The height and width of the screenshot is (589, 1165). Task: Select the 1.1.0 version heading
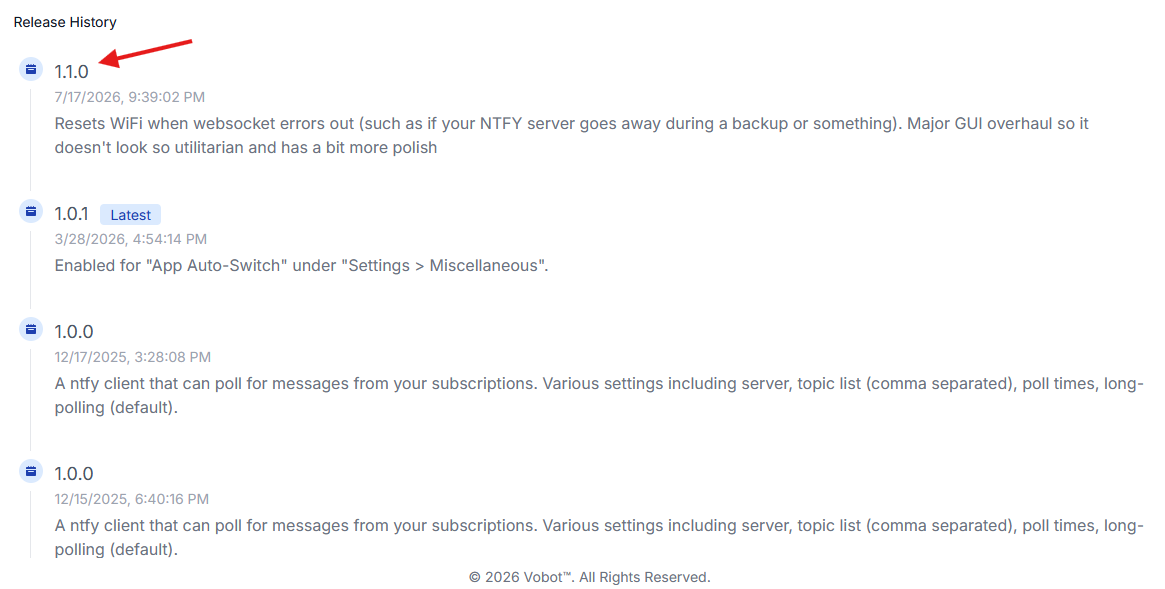click(x=71, y=71)
